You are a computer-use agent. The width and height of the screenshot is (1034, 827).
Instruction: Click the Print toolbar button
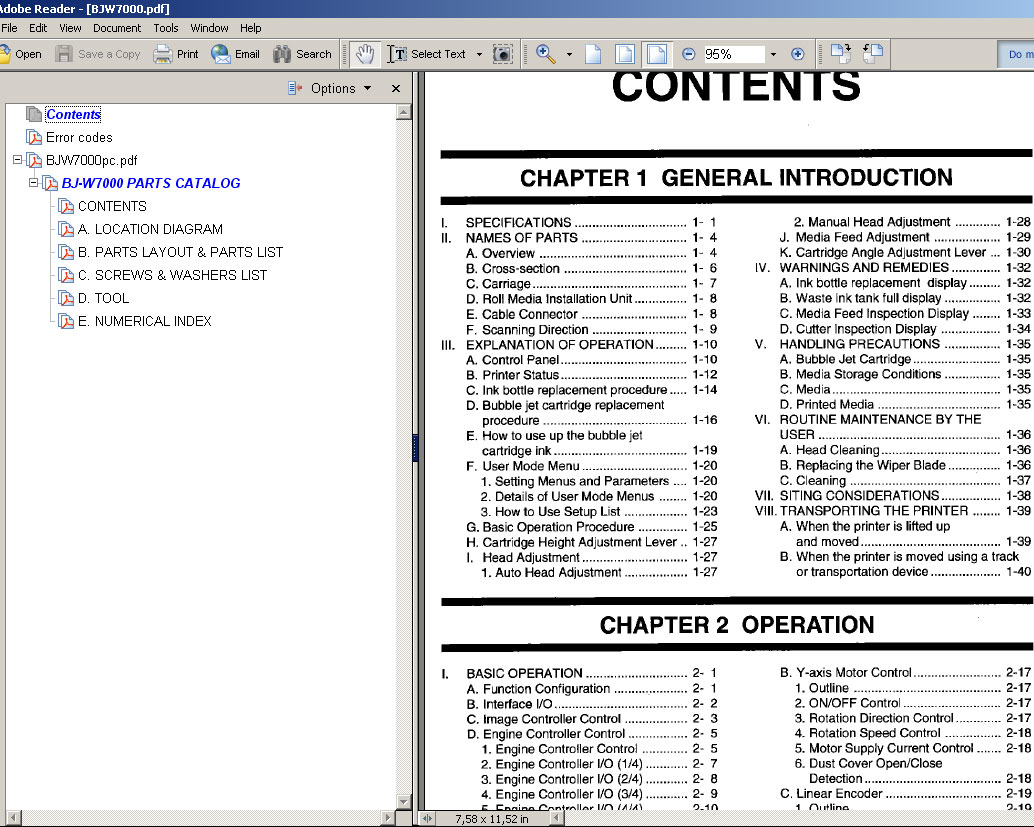click(176, 54)
